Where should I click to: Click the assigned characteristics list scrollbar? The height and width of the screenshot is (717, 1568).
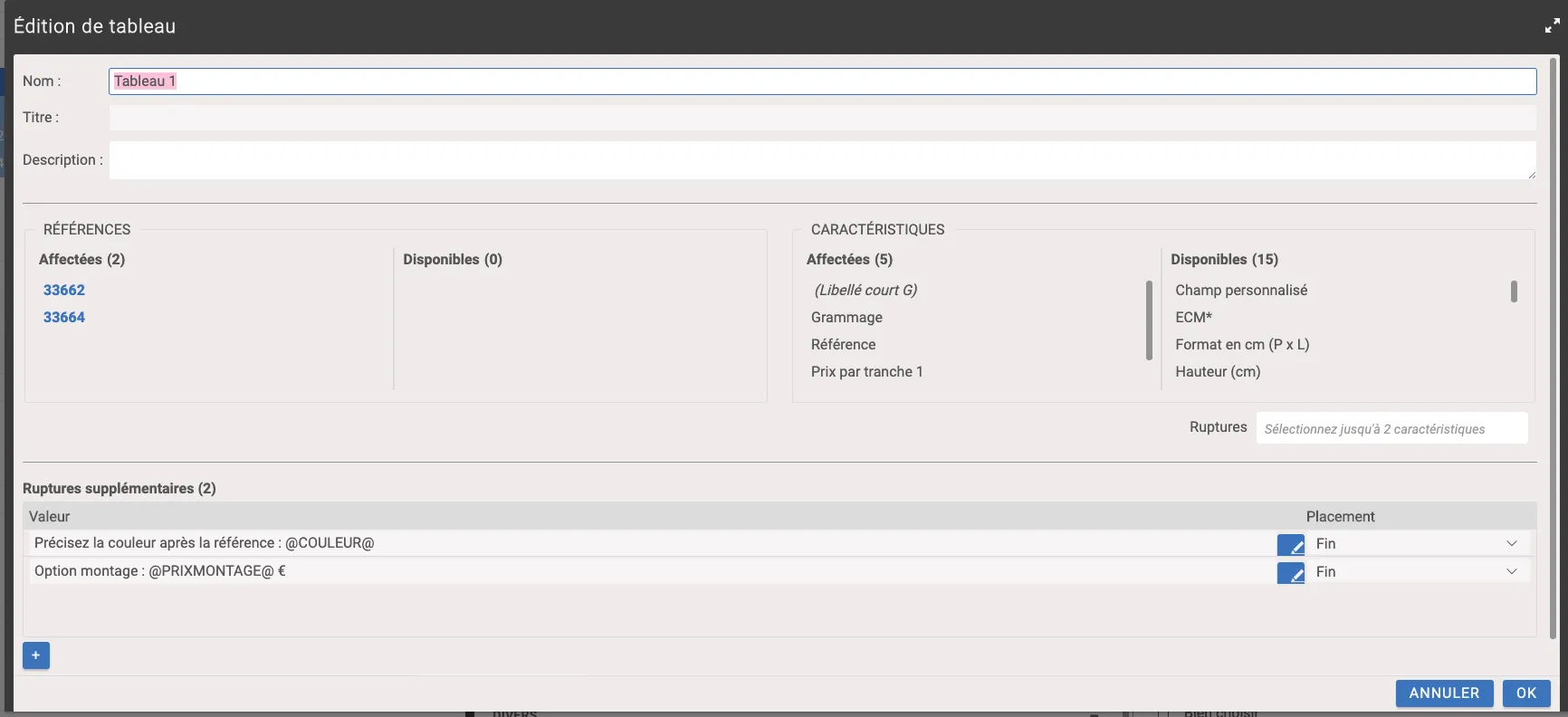pyautogui.click(x=1149, y=320)
